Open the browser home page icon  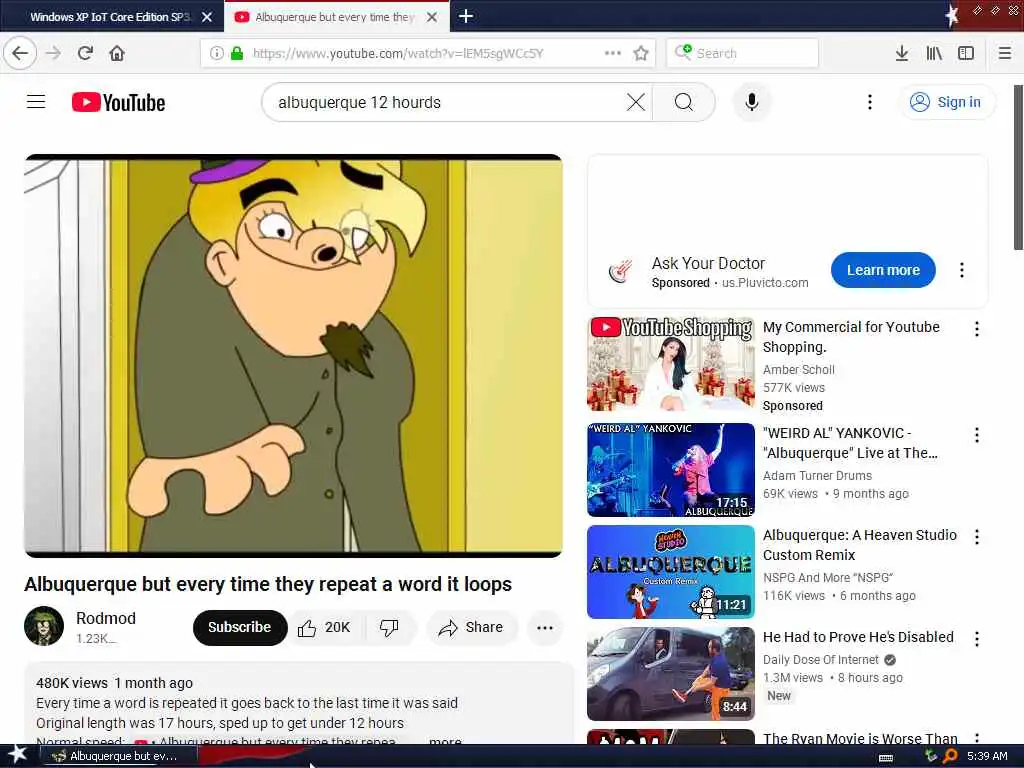click(x=117, y=53)
